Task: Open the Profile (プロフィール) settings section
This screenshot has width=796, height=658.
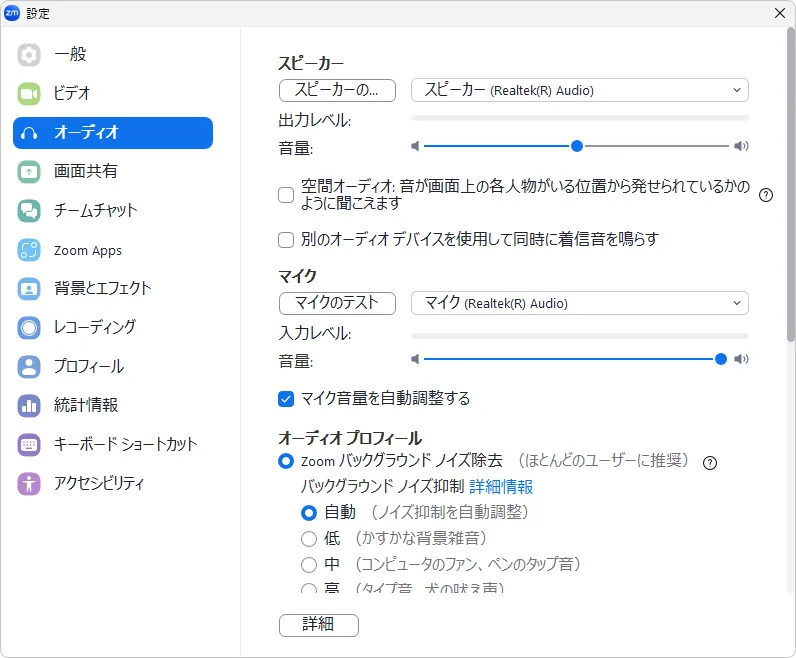Action: pyautogui.click(x=88, y=366)
